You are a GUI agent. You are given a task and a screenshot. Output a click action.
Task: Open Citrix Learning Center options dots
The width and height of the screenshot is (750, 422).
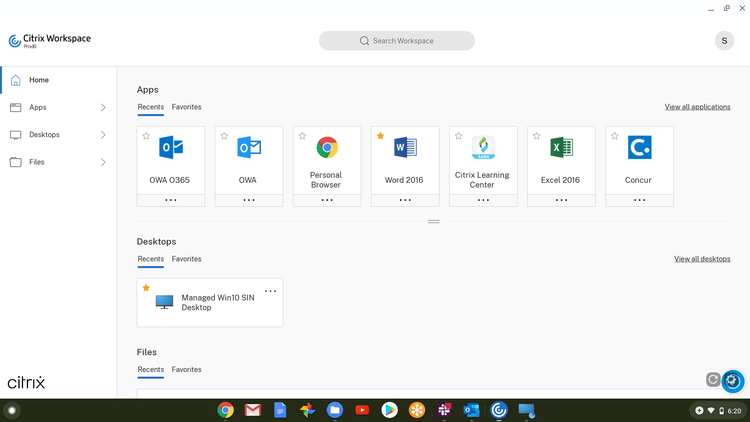pos(483,200)
